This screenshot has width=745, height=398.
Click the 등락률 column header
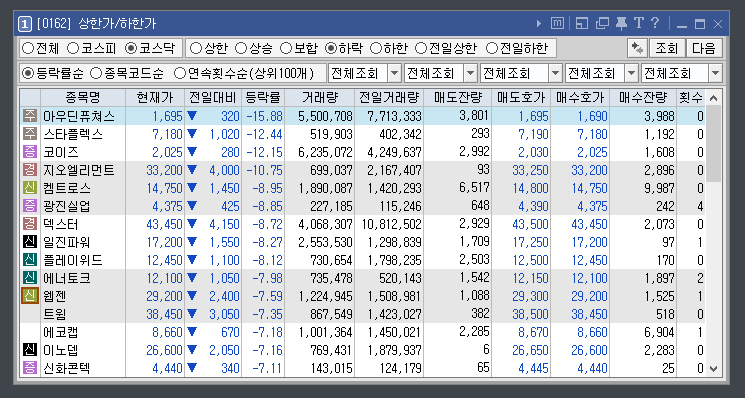(x=263, y=98)
